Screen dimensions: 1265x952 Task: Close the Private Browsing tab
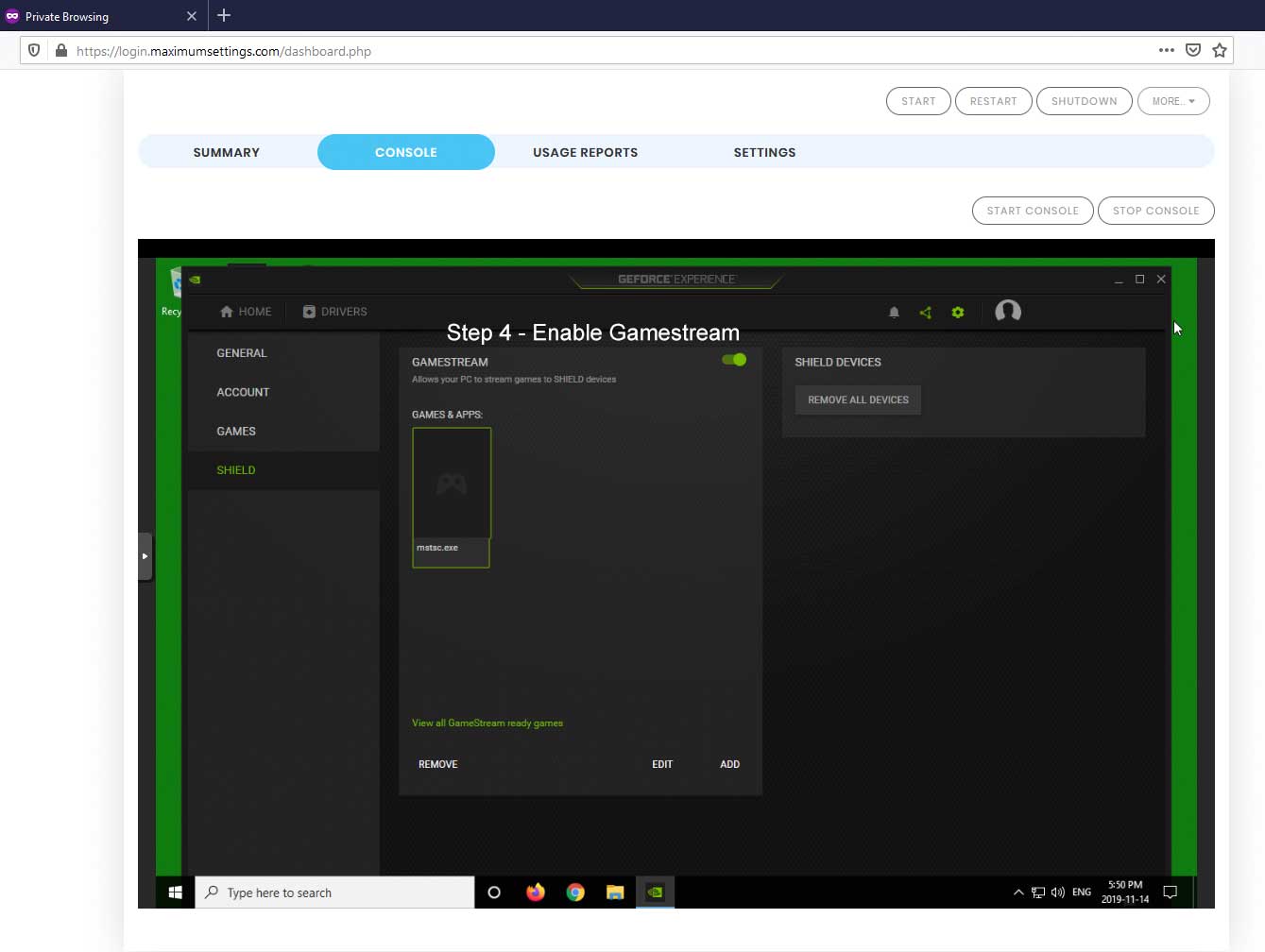click(x=192, y=16)
